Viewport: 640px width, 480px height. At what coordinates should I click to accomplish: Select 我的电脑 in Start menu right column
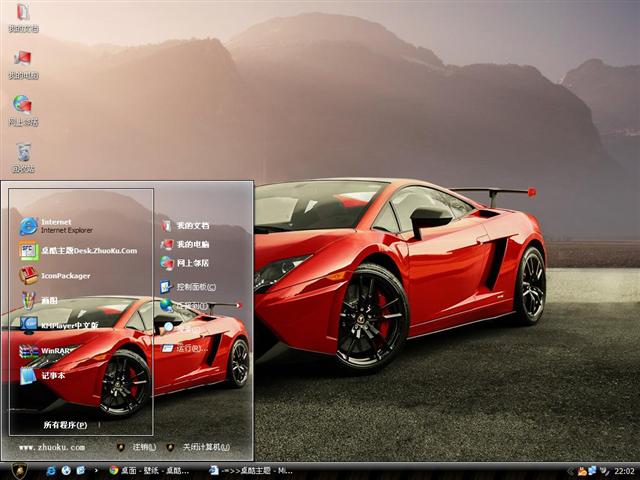[185, 244]
